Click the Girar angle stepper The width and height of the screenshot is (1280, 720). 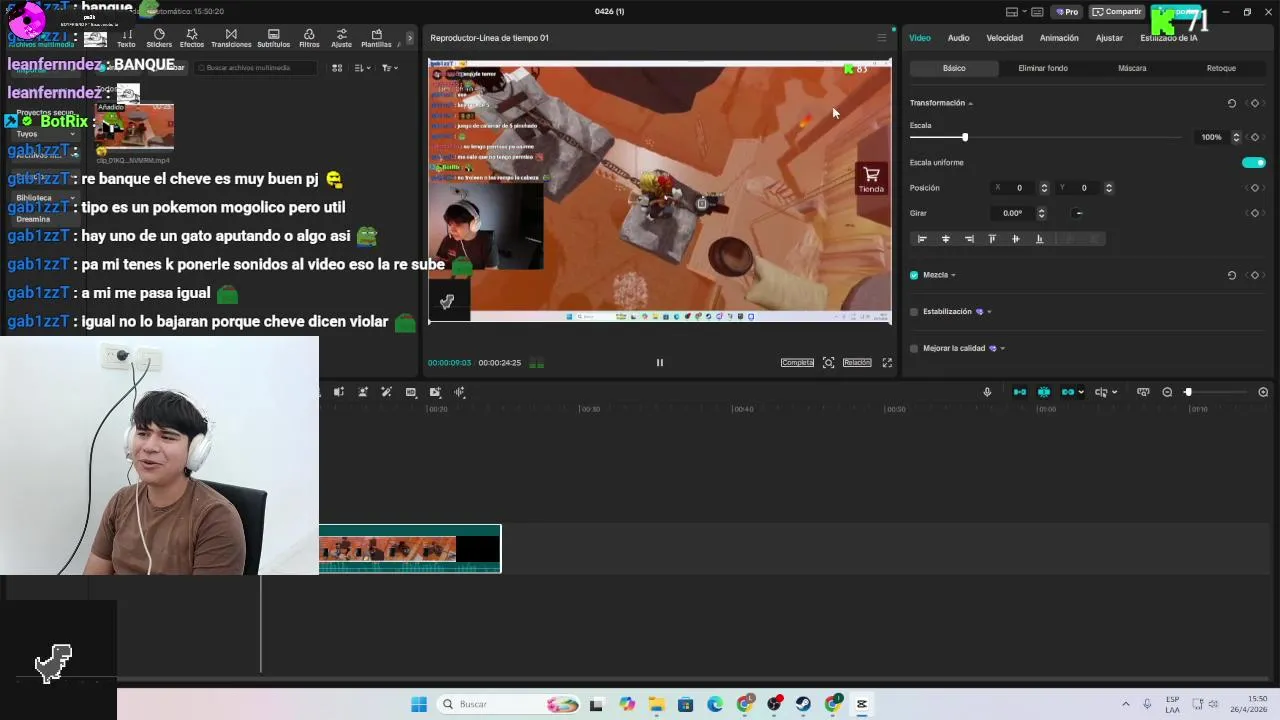(1041, 213)
